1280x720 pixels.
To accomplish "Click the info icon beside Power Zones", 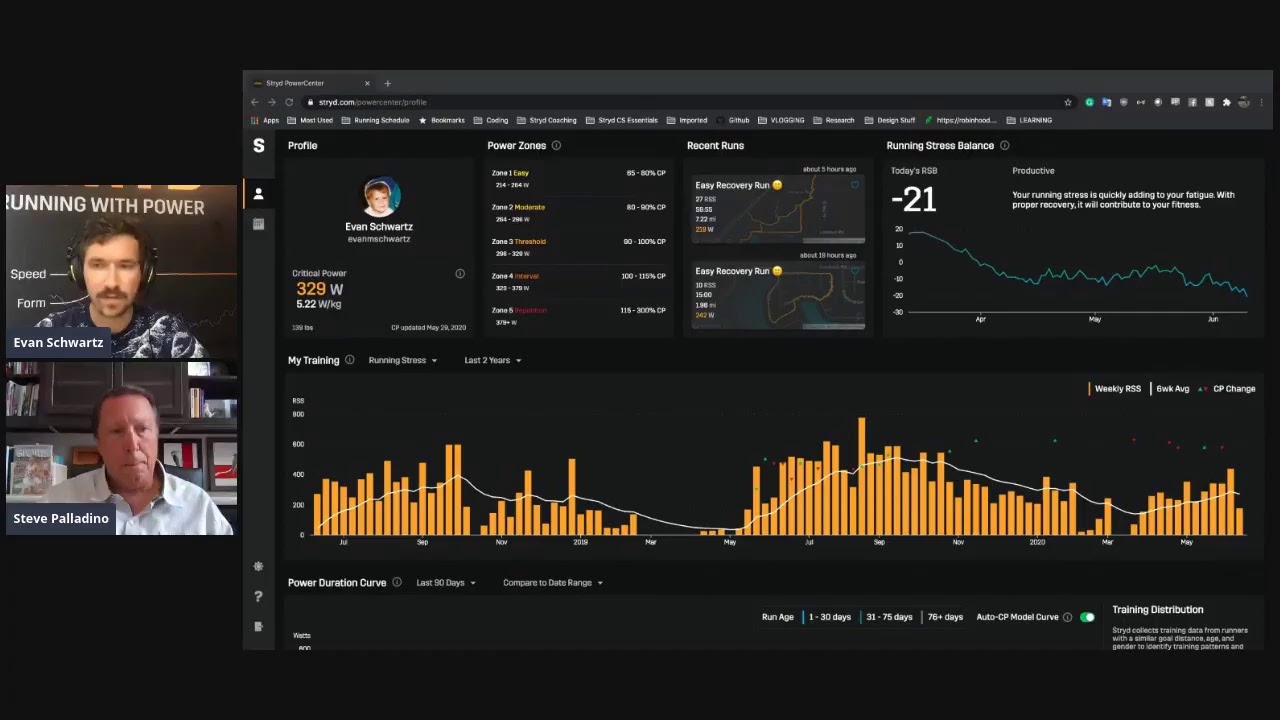I will (x=557, y=146).
